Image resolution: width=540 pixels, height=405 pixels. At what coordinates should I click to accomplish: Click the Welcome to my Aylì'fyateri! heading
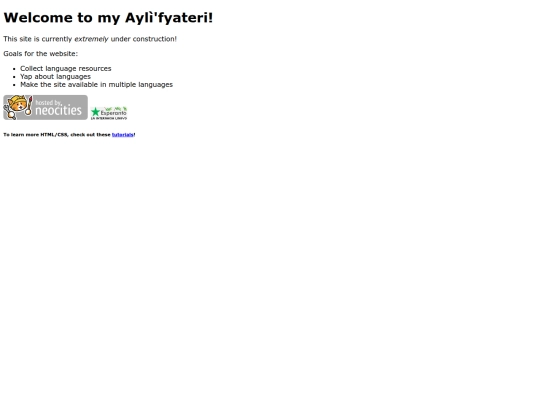108,18
